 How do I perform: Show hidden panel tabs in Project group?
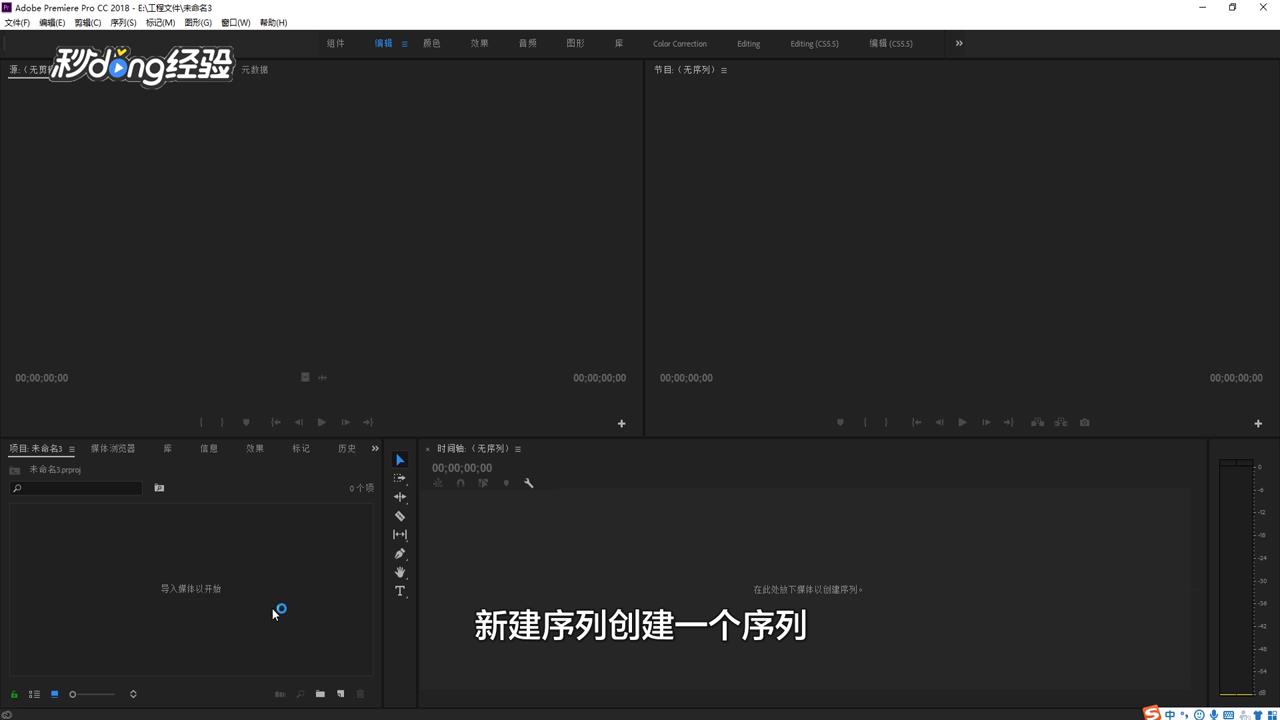pyautogui.click(x=375, y=448)
